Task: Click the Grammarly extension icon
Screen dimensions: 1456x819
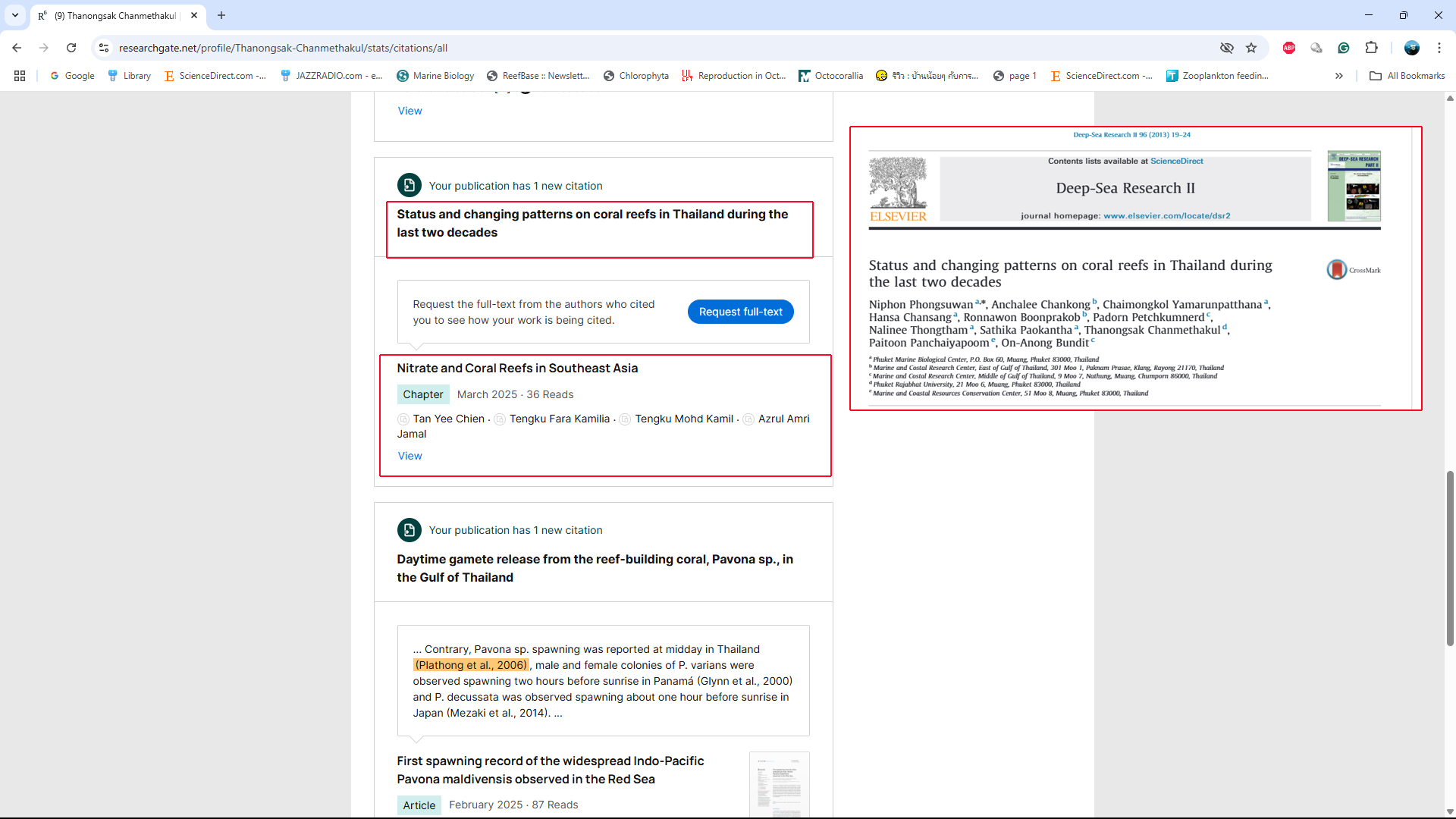Action: [1344, 48]
